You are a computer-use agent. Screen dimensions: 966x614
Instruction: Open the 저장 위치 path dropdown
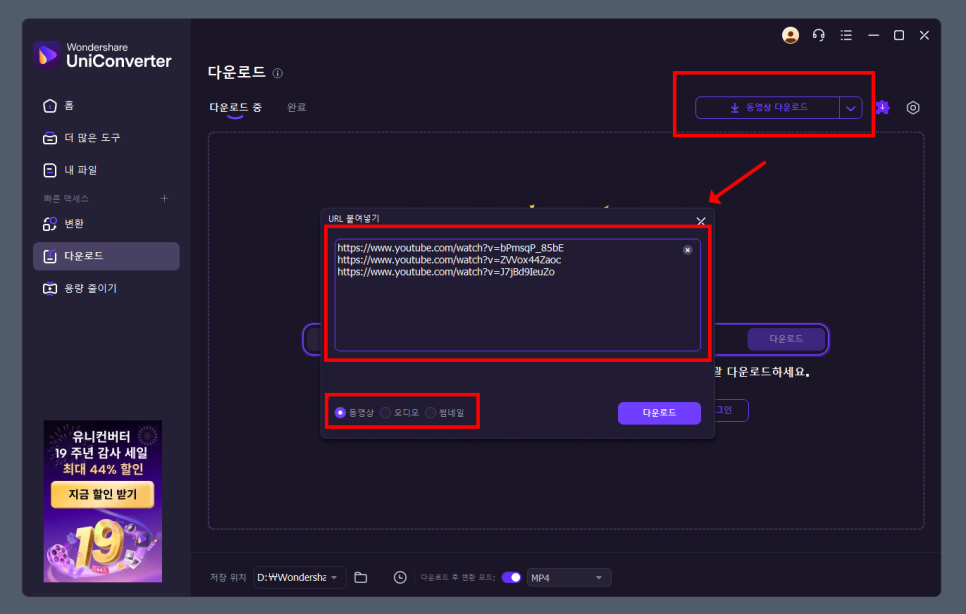[x=299, y=578]
